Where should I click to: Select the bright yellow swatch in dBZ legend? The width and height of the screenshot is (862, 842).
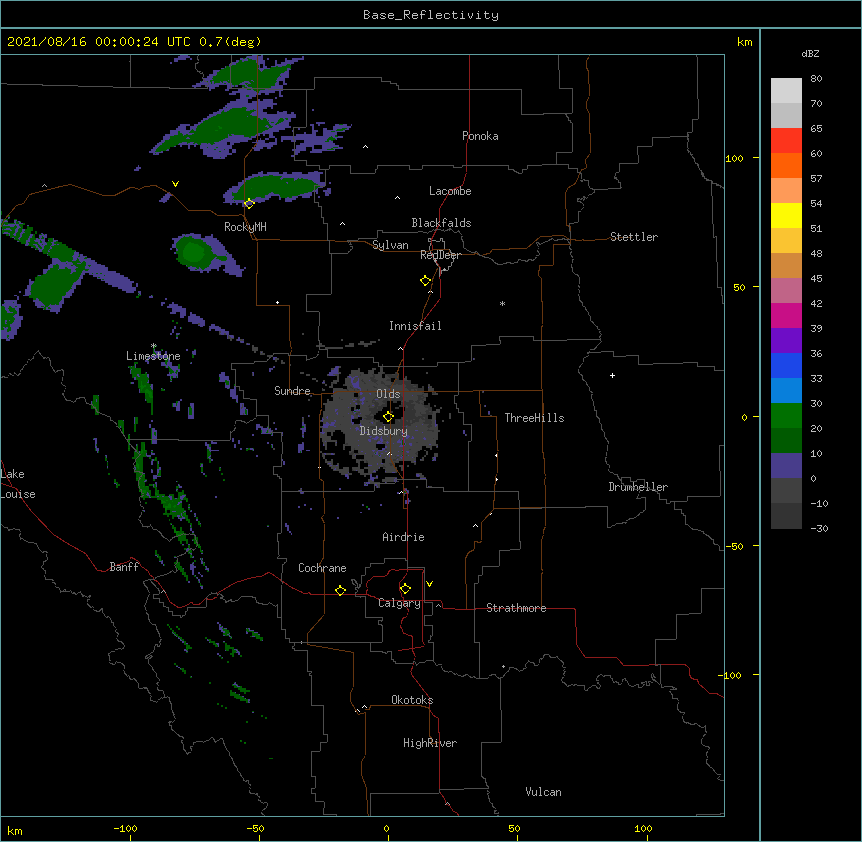point(786,215)
